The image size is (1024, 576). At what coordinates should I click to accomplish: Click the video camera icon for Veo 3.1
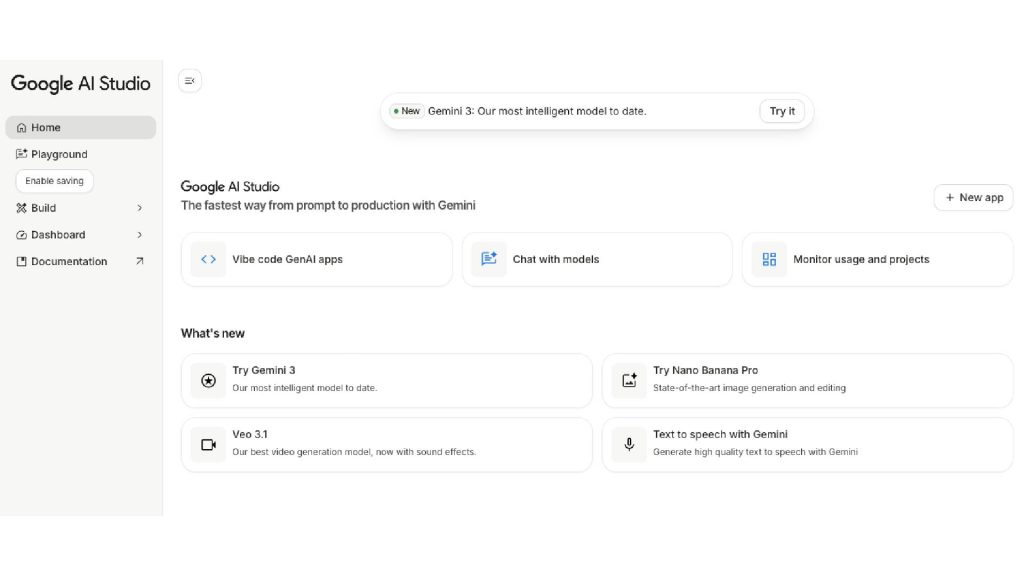208,444
